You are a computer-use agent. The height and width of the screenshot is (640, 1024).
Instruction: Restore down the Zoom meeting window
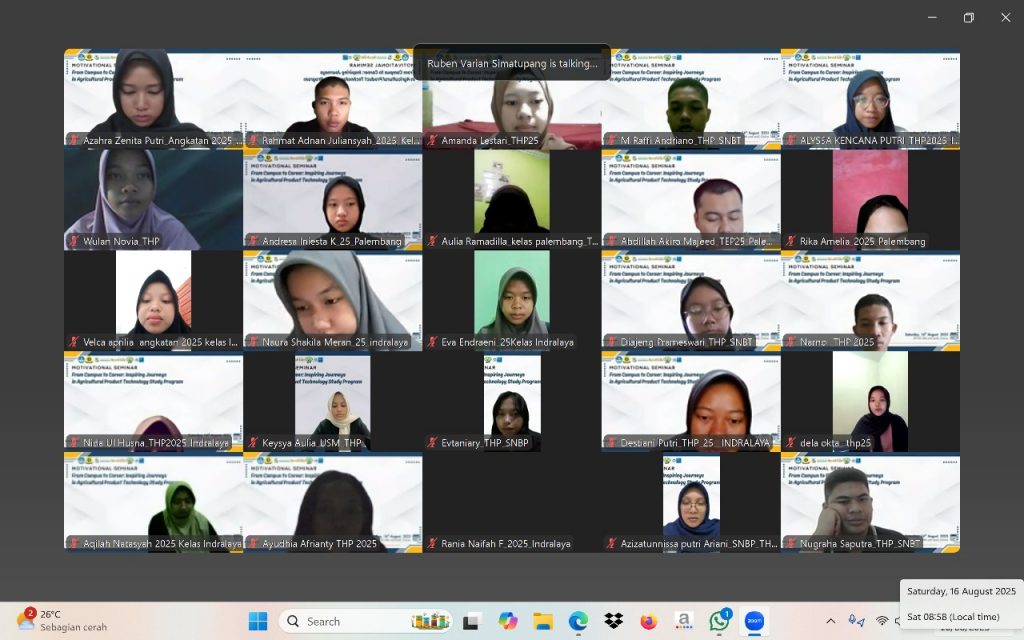pyautogui.click(x=968, y=17)
